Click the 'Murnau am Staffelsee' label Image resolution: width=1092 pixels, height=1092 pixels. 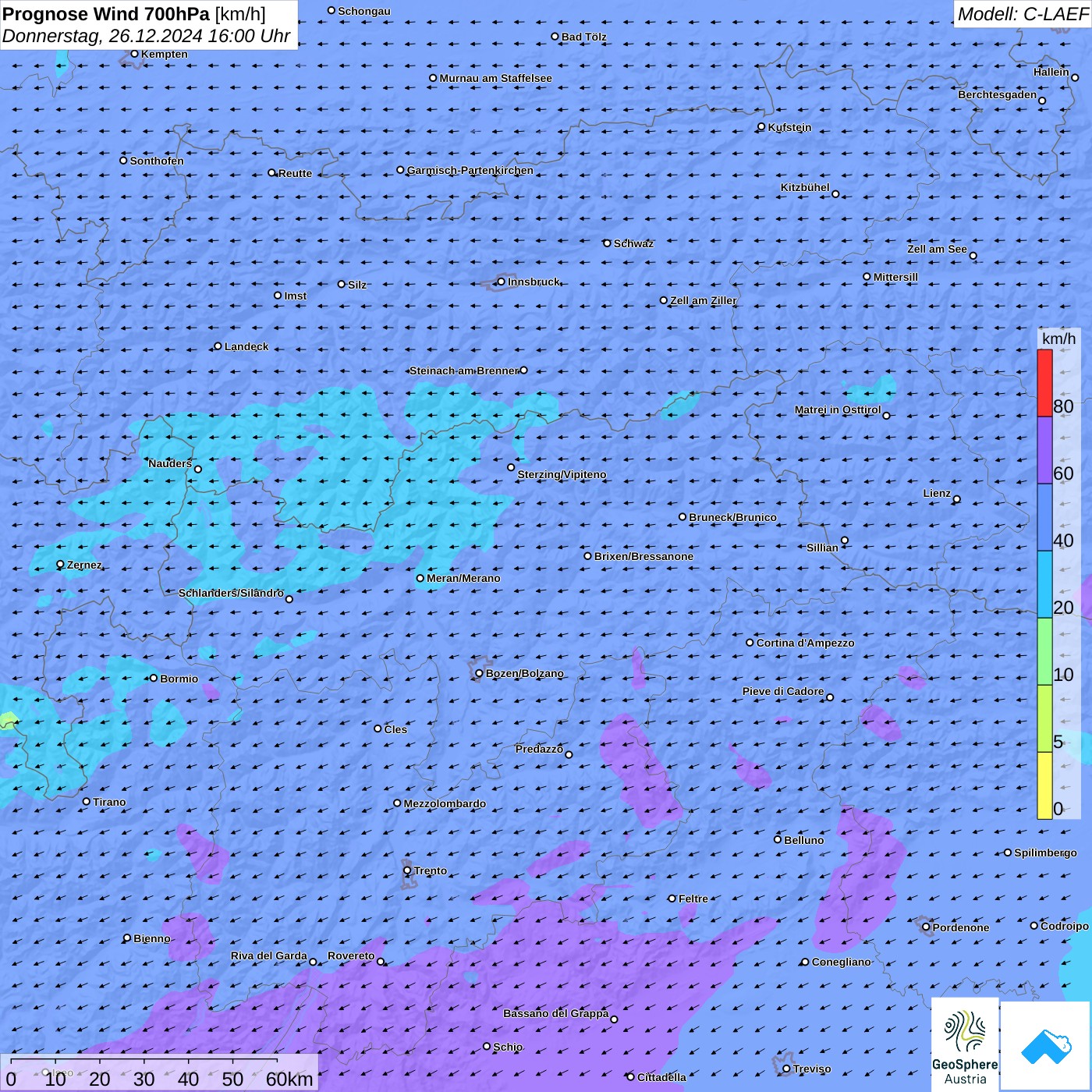coord(495,78)
